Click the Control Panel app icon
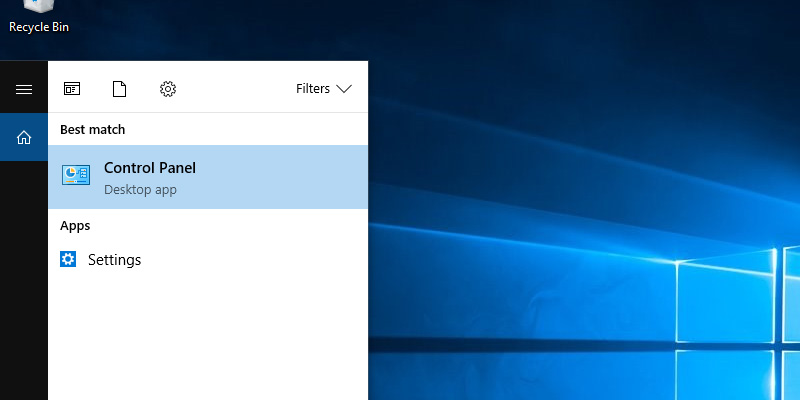The width and height of the screenshot is (800, 400). 76,176
